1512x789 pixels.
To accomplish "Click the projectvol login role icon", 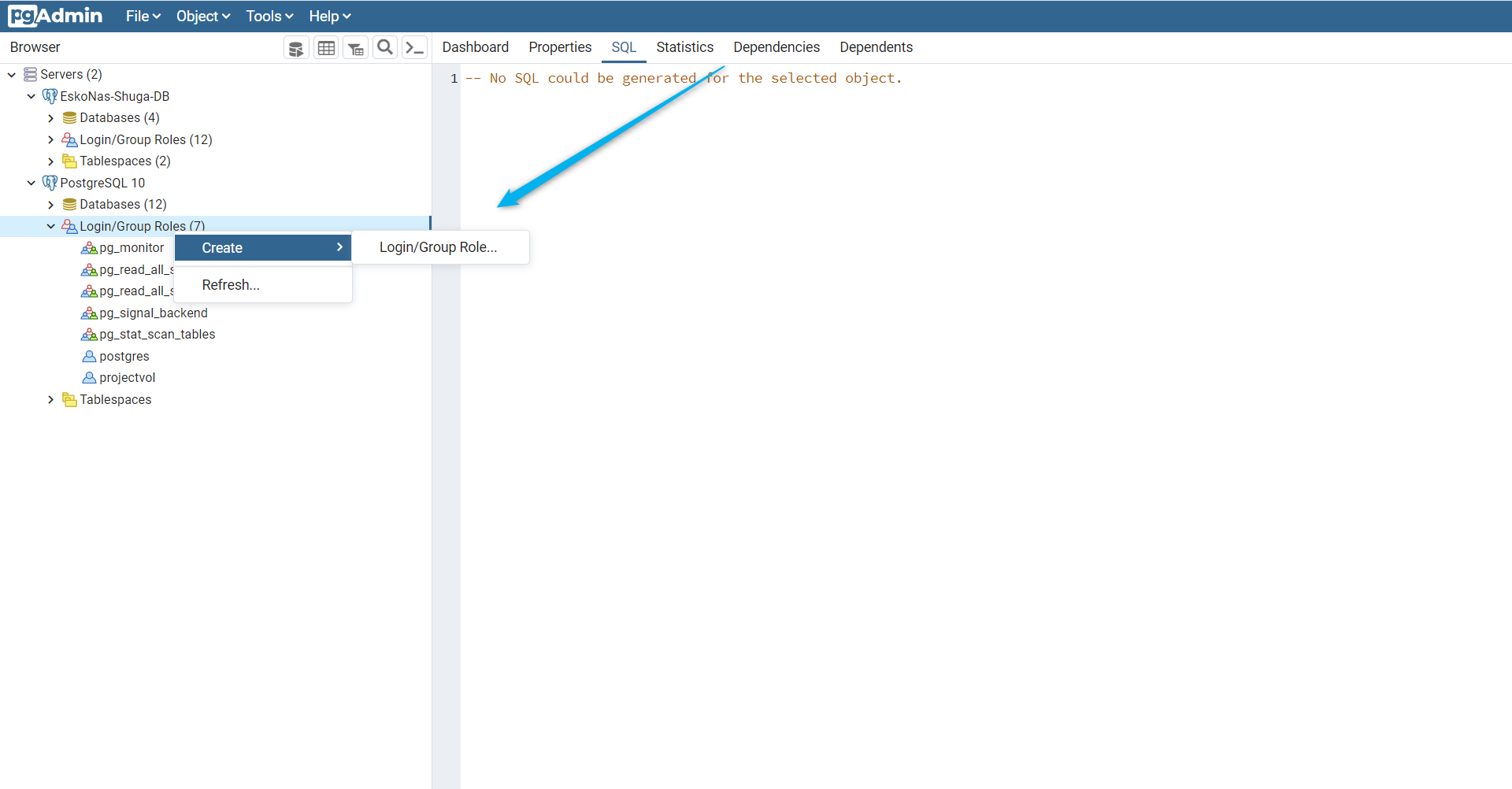I will pyautogui.click(x=89, y=377).
